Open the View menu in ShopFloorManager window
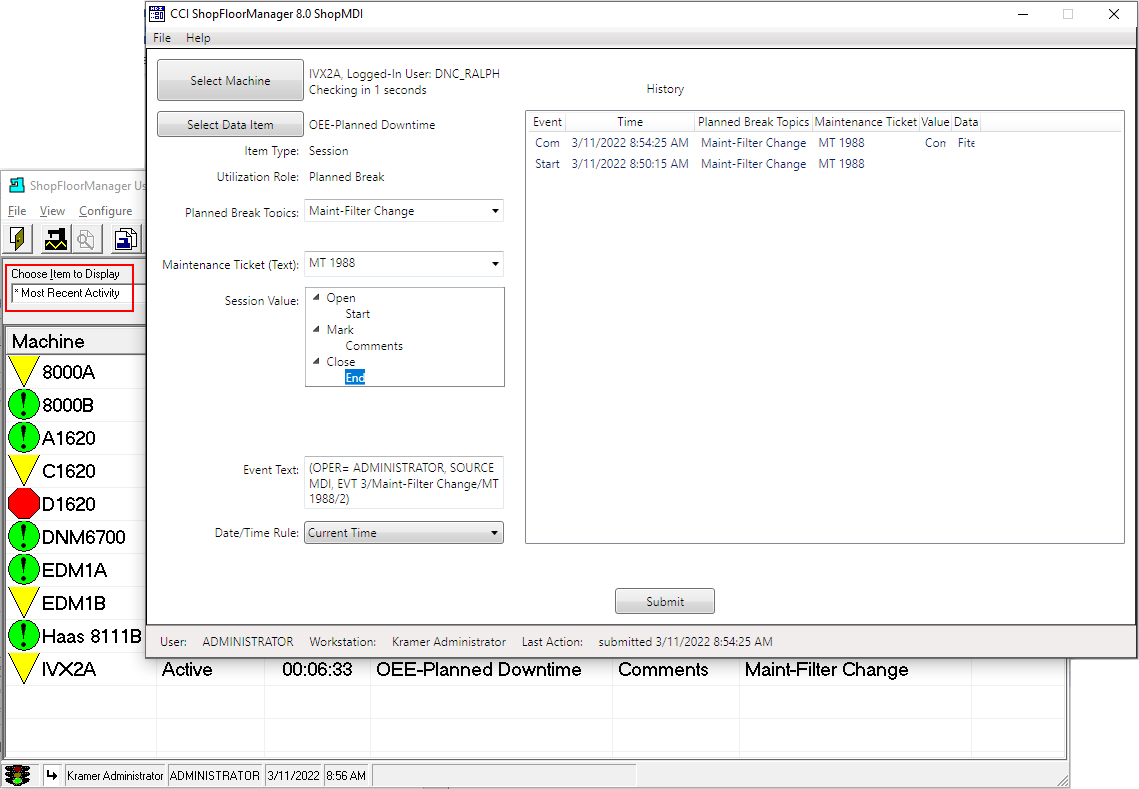Viewport: 1139px width, 789px height. 52,211
